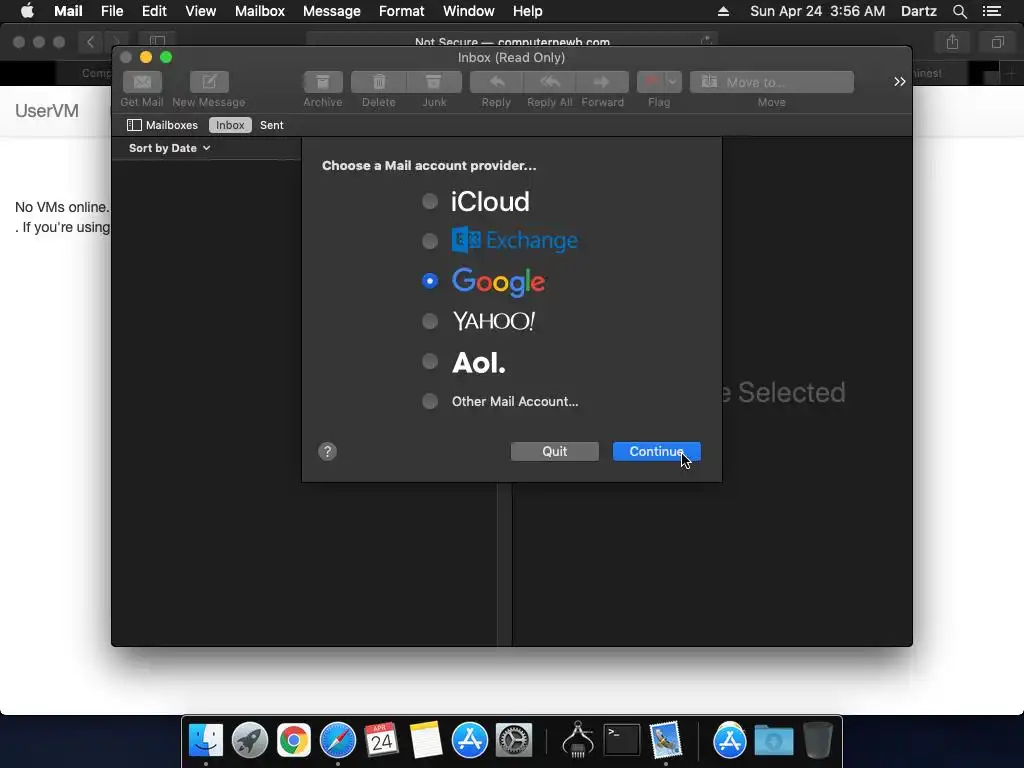
Task: Click the Quit button
Action: pos(554,451)
